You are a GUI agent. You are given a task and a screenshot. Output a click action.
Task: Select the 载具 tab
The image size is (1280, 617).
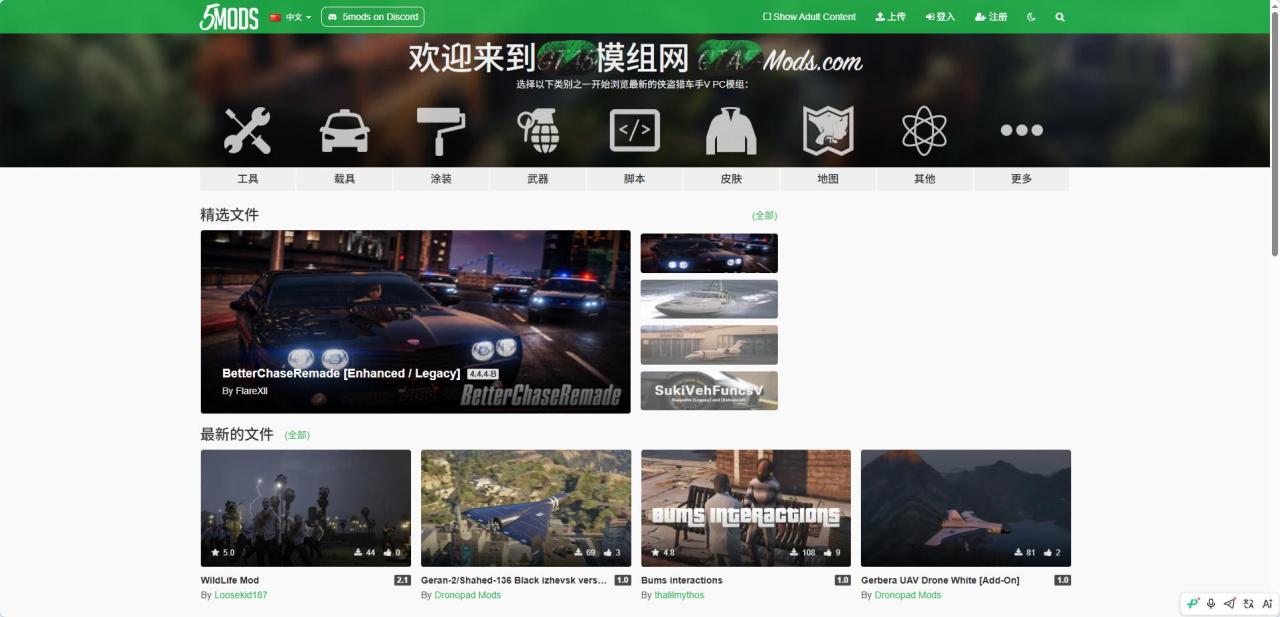click(344, 179)
